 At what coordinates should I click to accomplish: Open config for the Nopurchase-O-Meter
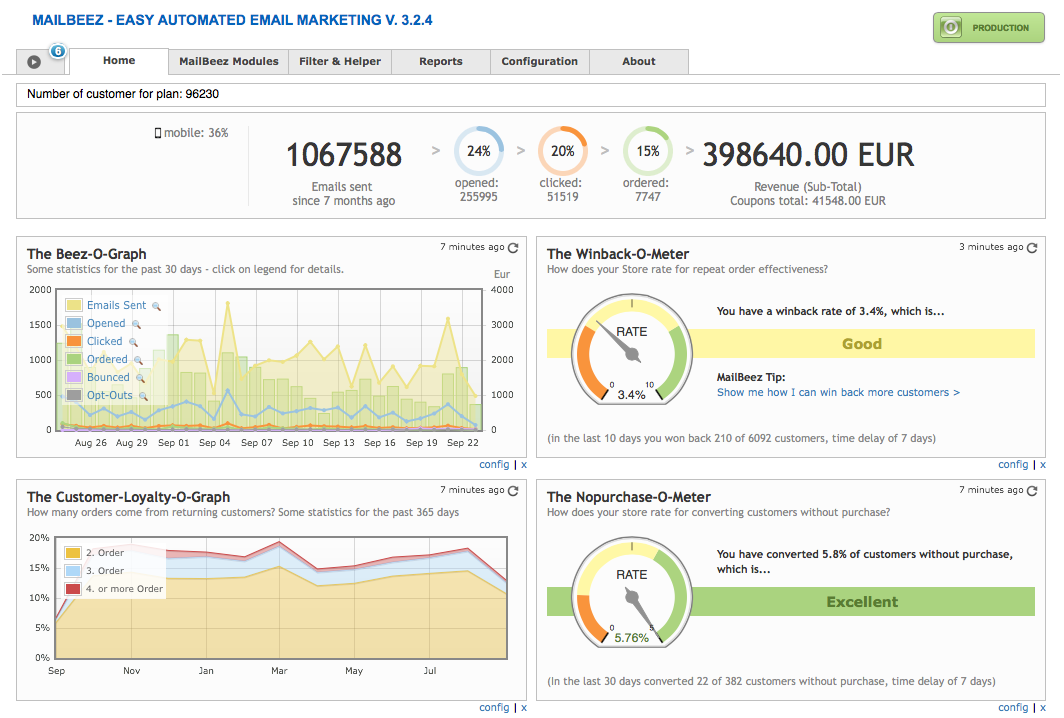tap(1013, 708)
